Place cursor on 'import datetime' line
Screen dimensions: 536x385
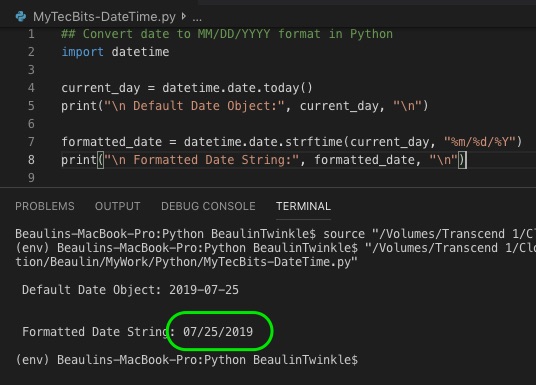[115, 52]
